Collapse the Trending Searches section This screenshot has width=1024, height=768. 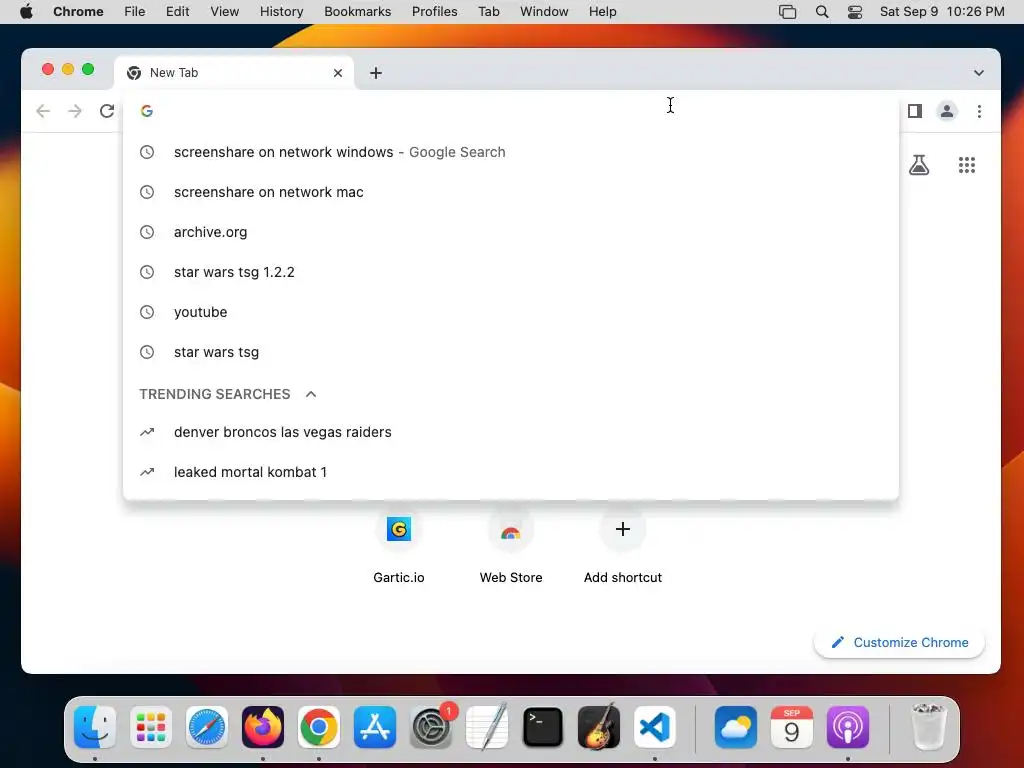click(311, 394)
